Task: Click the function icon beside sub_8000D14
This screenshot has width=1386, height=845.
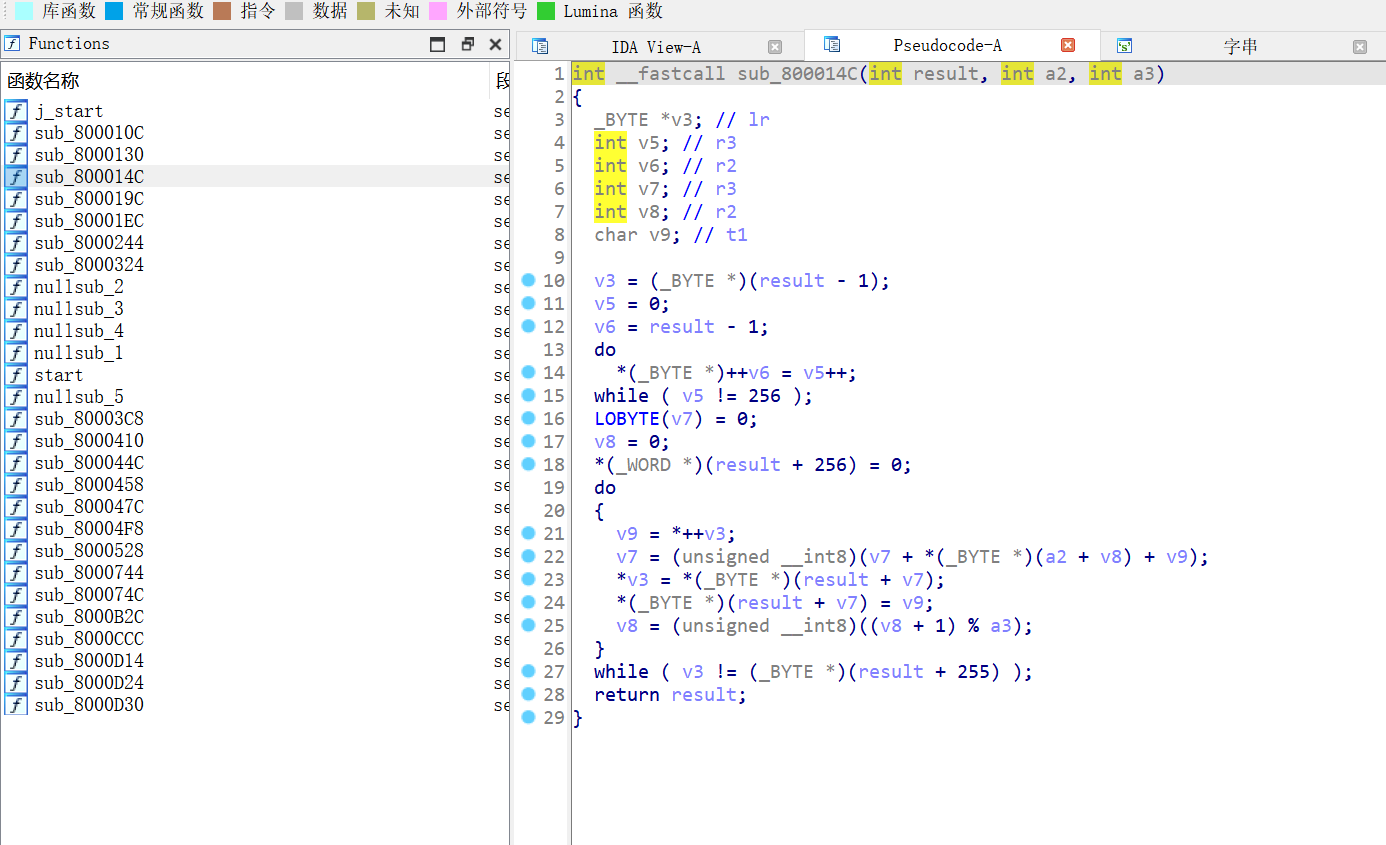Action: [16, 661]
